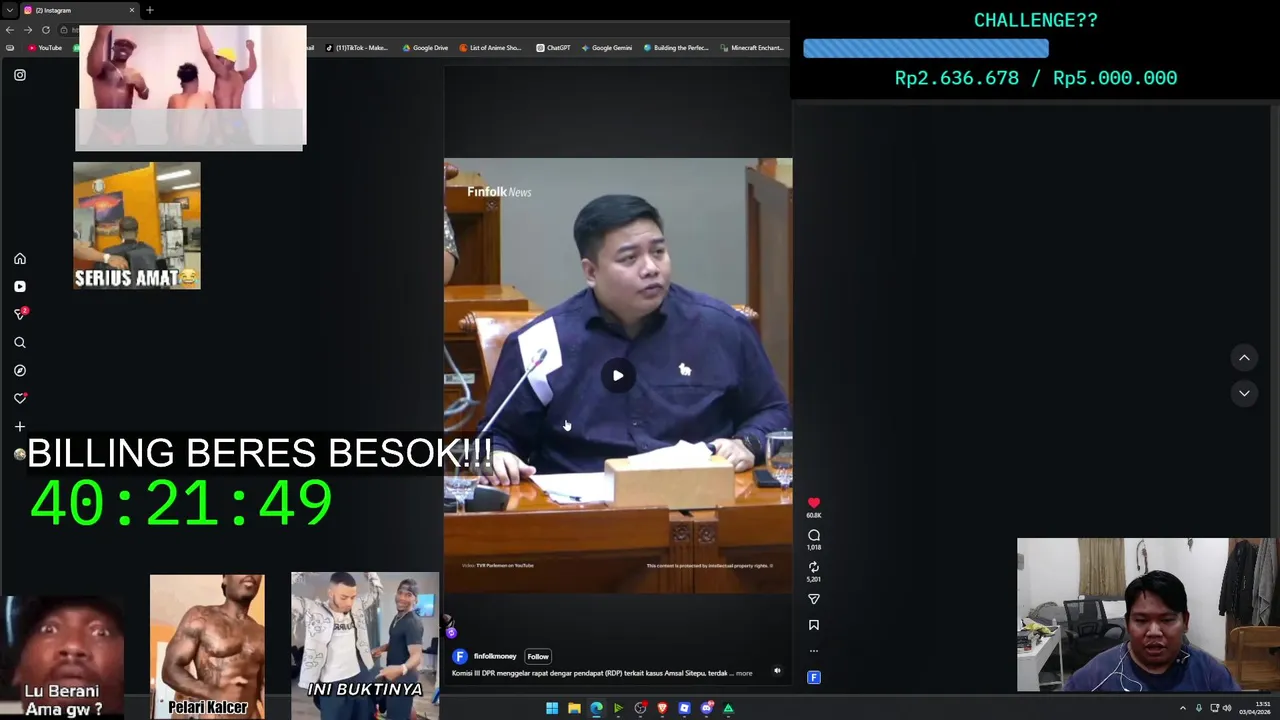Share the reel via paper plane icon
This screenshot has width=1280, height=720.
click(x=814, y=599)
